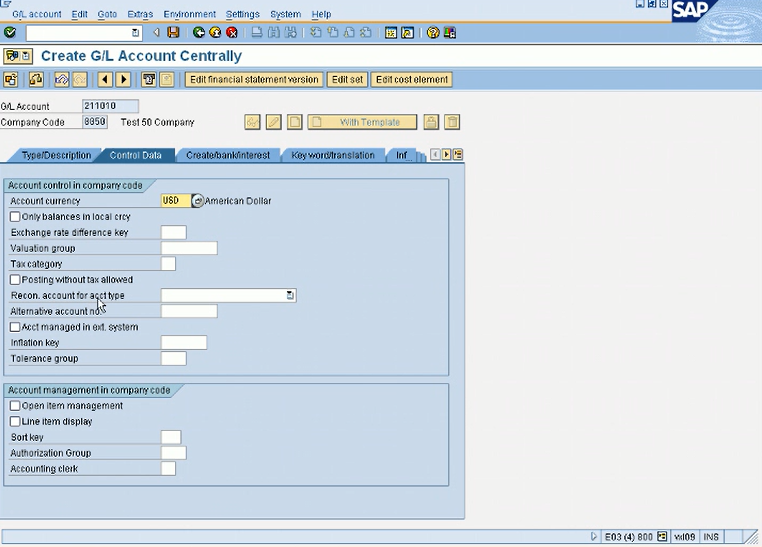Open Customize Local Layout icon
762x547 pixels.
[450, 33]
